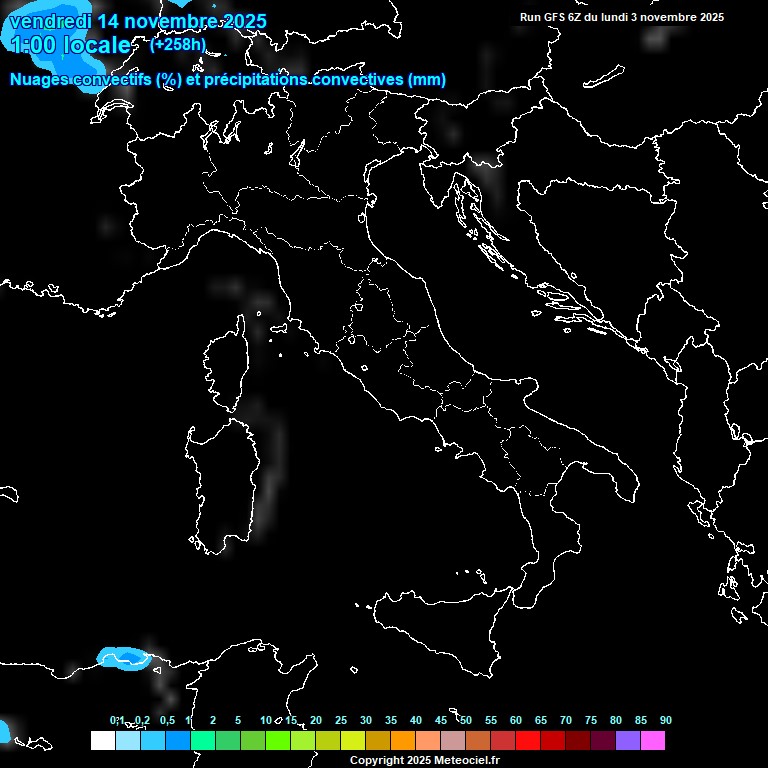Viewport: 768px width, 768px height.
Task: Click 'Run GFS 6Z du lundi 3 novembre 2025'
Action: point(622,17)
